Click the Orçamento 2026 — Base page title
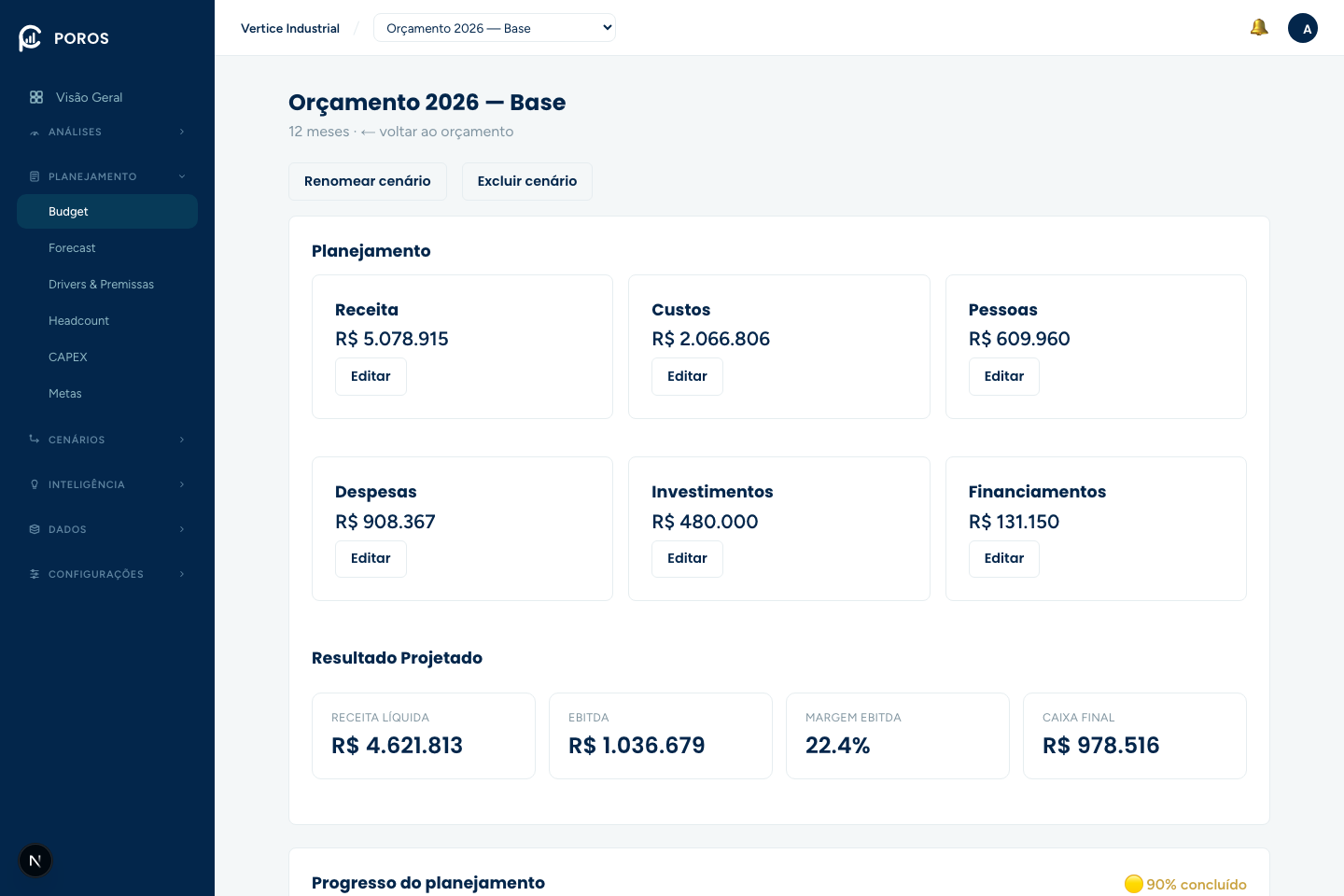Viewport: 1344px width, 896px height. tap(427, 103)
